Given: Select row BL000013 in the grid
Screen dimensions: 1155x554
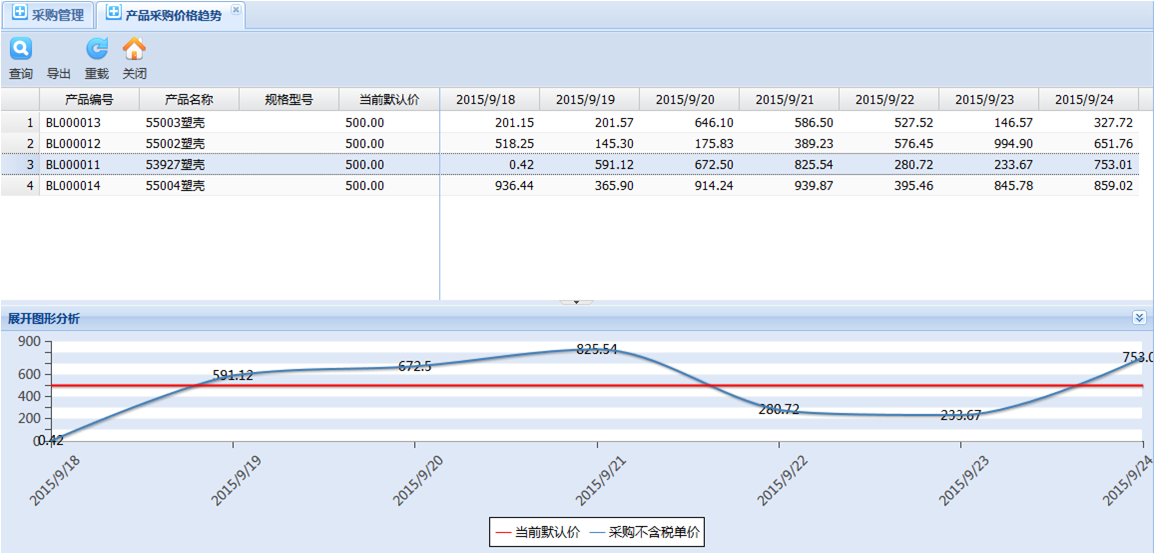Looking at the screenshot, I should pyautogui.click(x=73, y=122).
